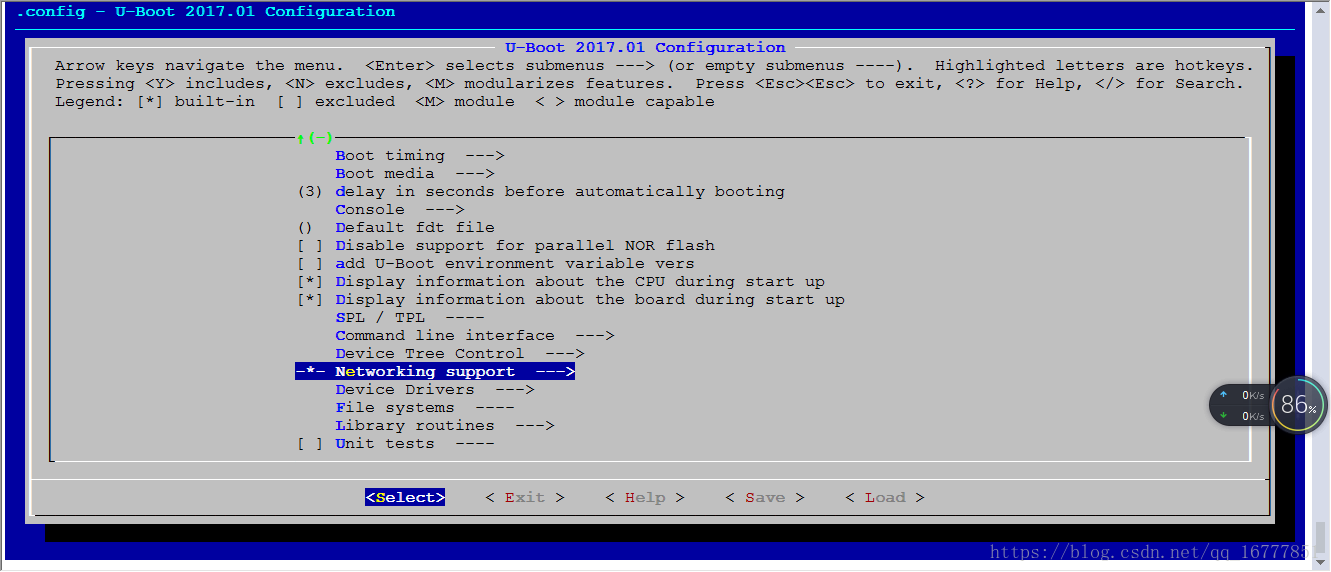1331x572 pixels.
Task: Open the Boot media submenu
Action: click(x=415, y=173)
